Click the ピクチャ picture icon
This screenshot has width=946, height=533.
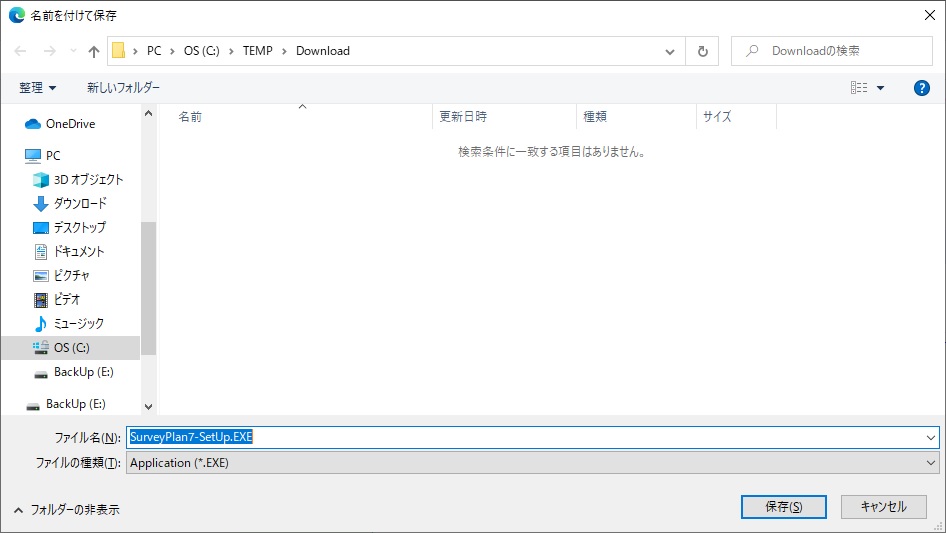[40, 276]
